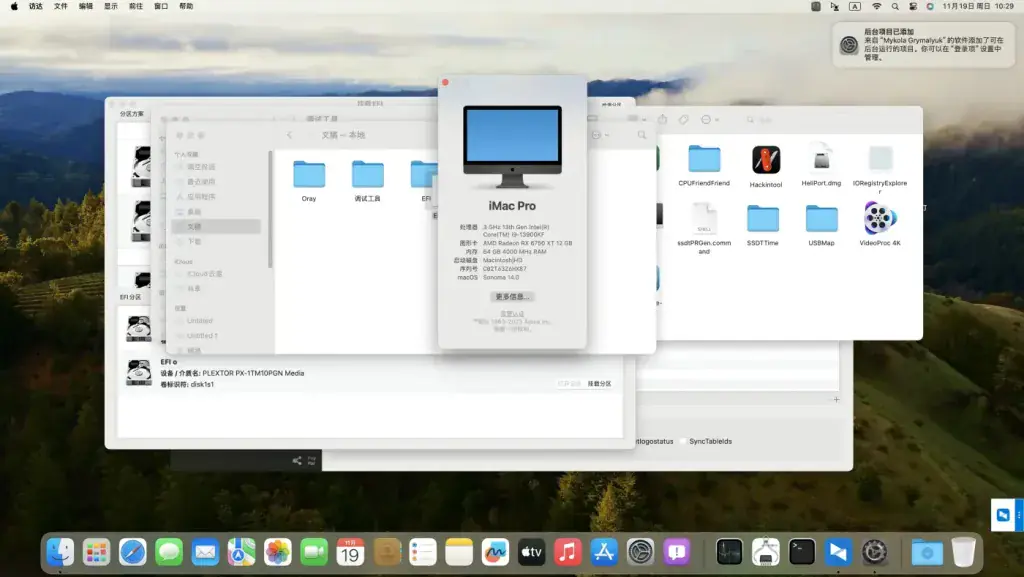The width and height of the screenshot is (1024, 577).
Task: Open Music from the Dock
Action: (568, 553)
